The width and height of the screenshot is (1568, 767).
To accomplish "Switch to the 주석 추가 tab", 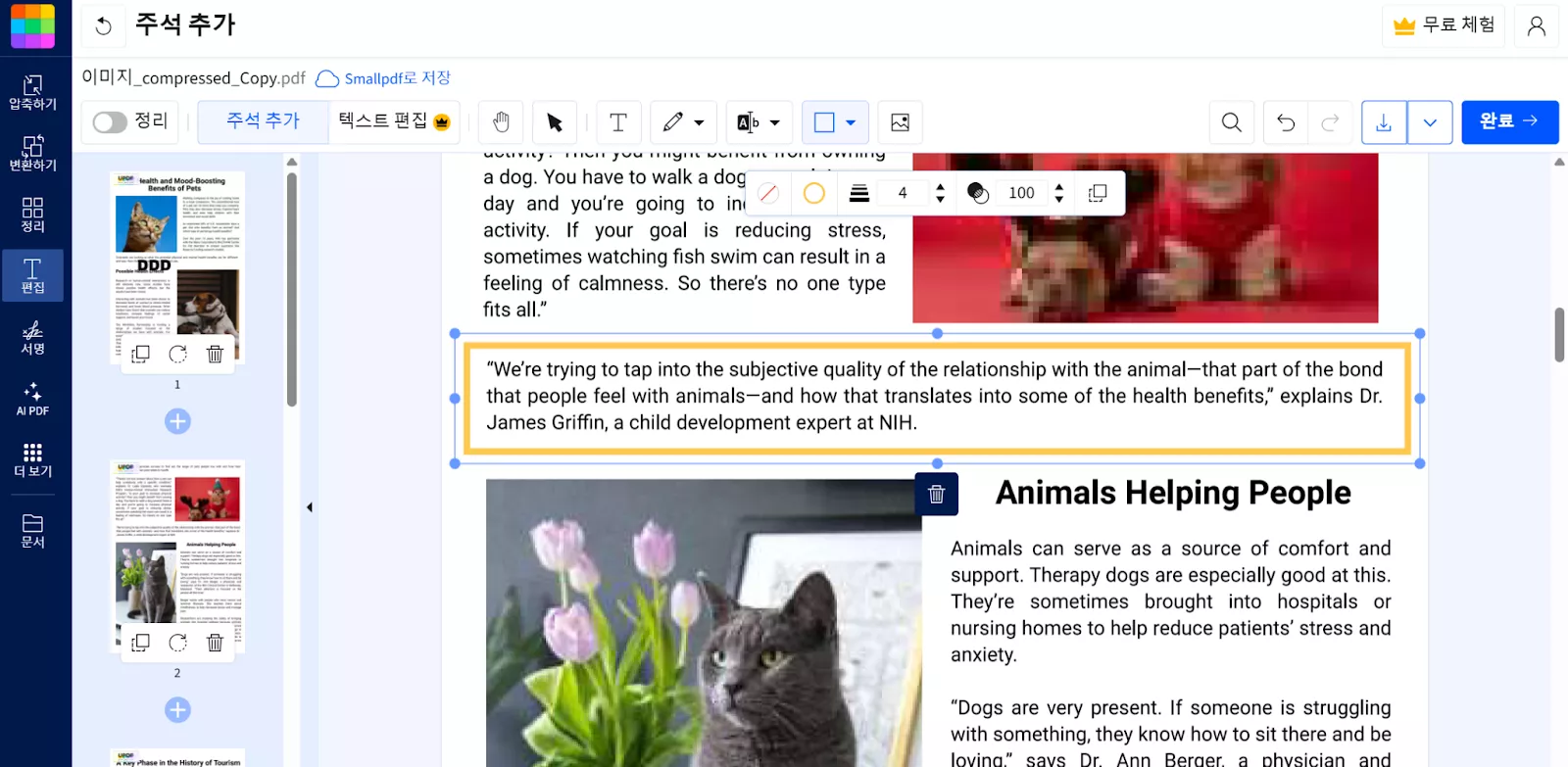I will coord(264,121).
